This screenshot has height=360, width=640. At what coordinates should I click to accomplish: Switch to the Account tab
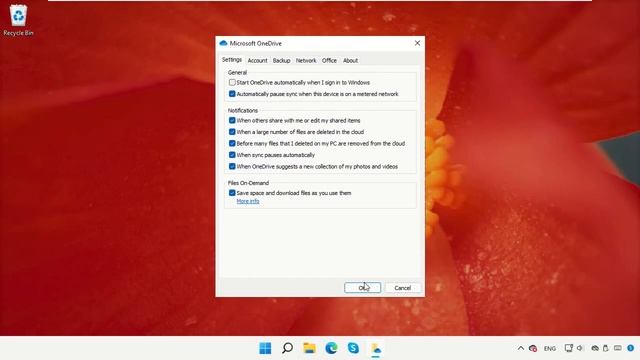[x=258, y=60]
